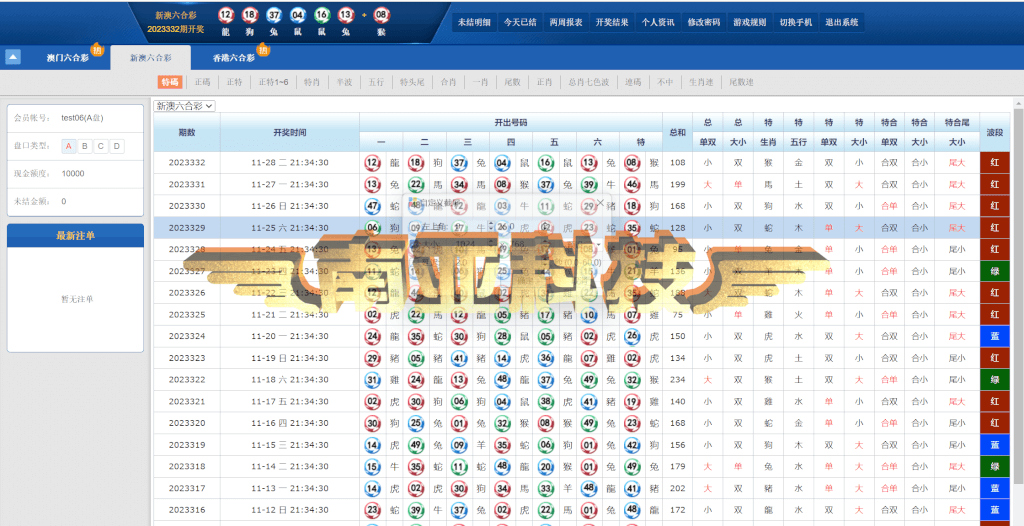Open 游戏规则 page
The image size is (1024, 526).
tap(750, 22)
